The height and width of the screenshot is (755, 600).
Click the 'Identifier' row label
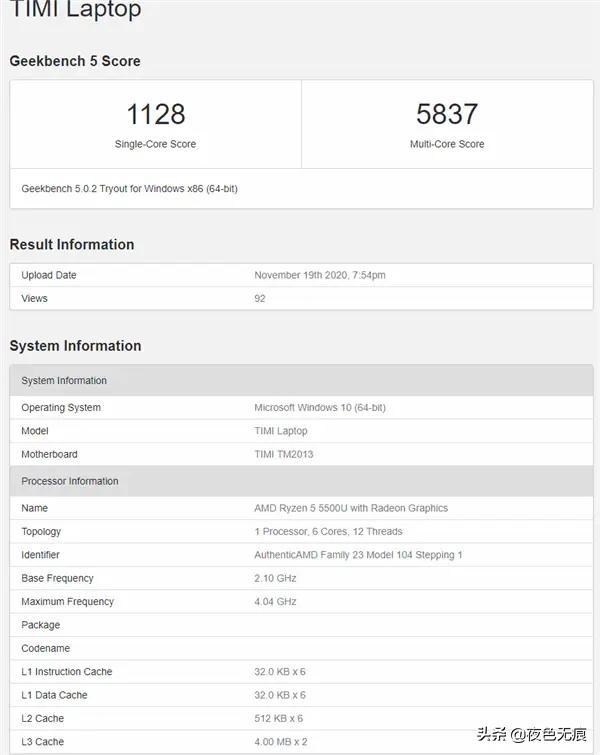tap(40, 555)
